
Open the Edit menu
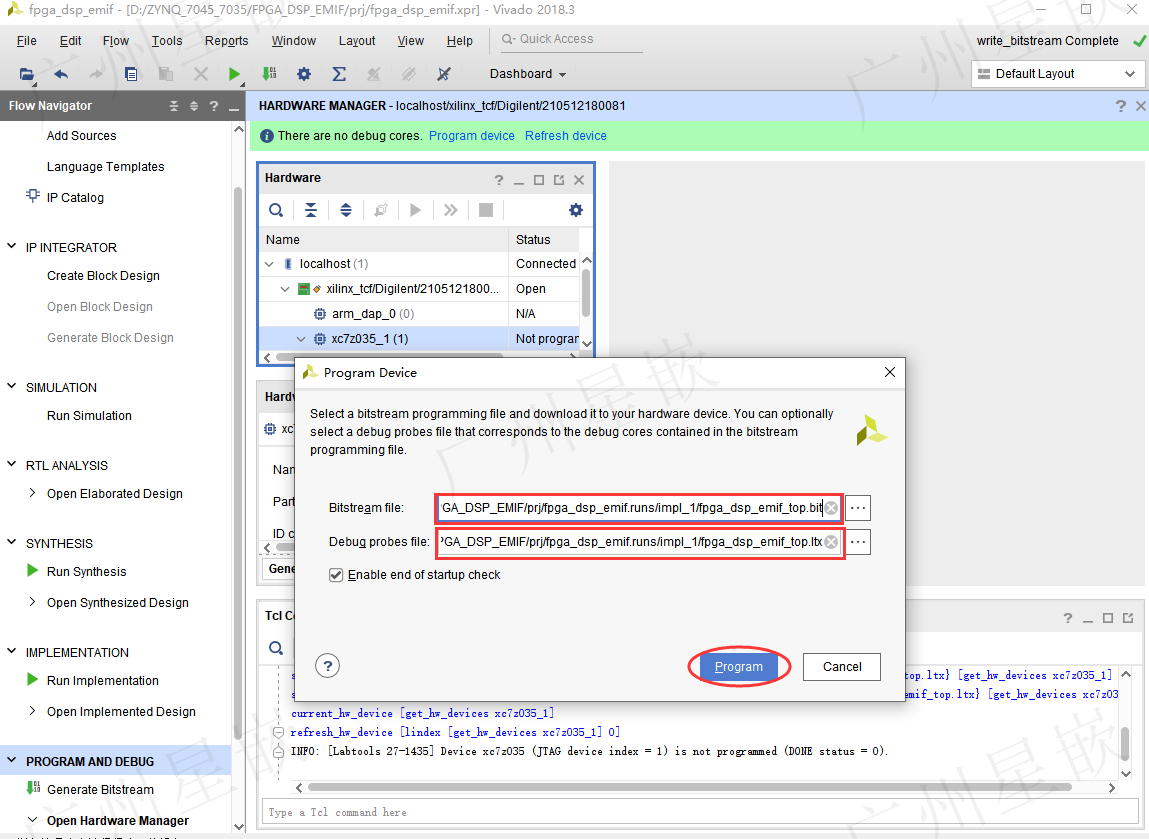coord(70,41)
